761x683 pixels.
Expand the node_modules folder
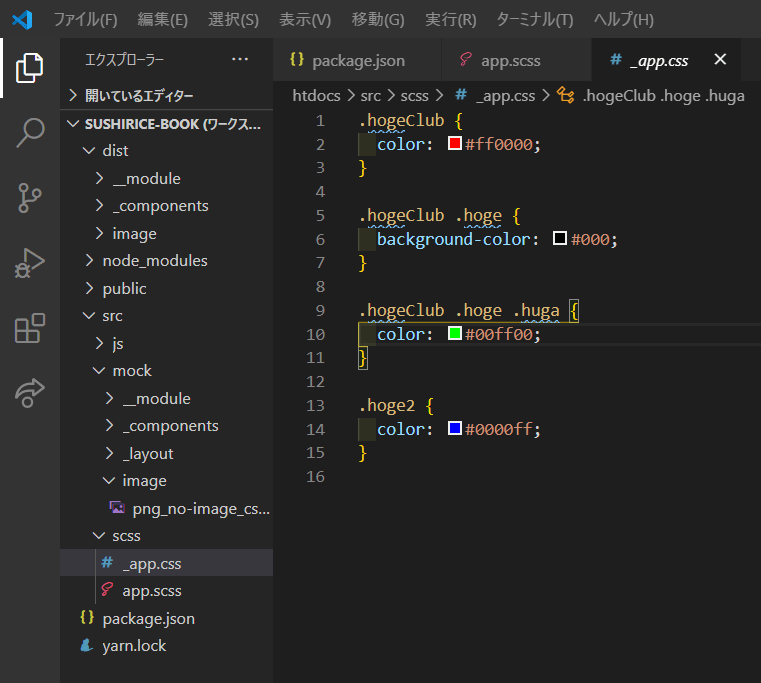click(166, 261)
